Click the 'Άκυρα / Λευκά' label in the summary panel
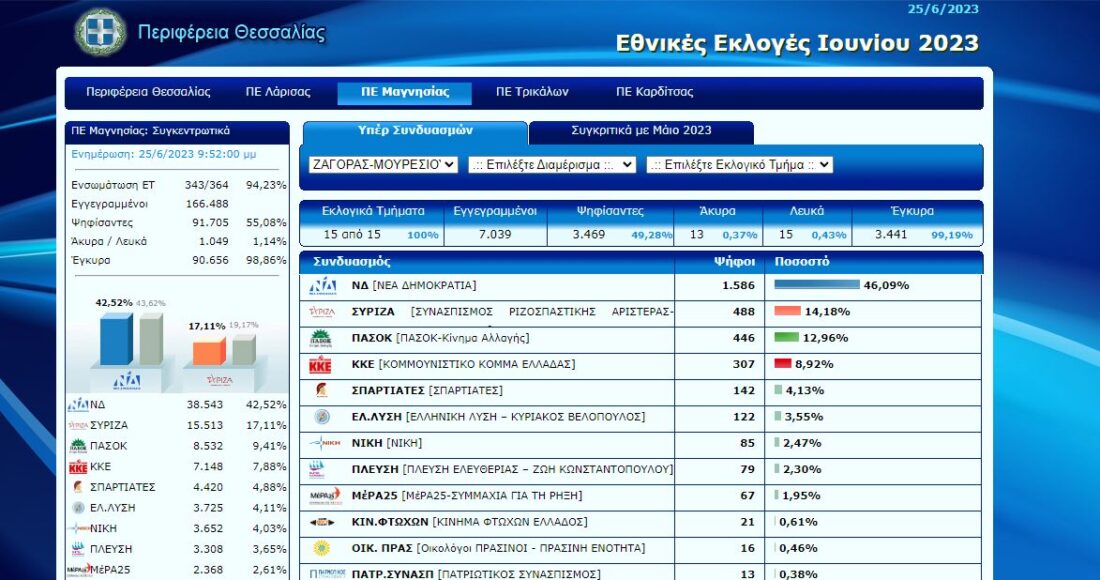Image resolution: width=1100 pixels, height=580 pixels. pos(109,241)
